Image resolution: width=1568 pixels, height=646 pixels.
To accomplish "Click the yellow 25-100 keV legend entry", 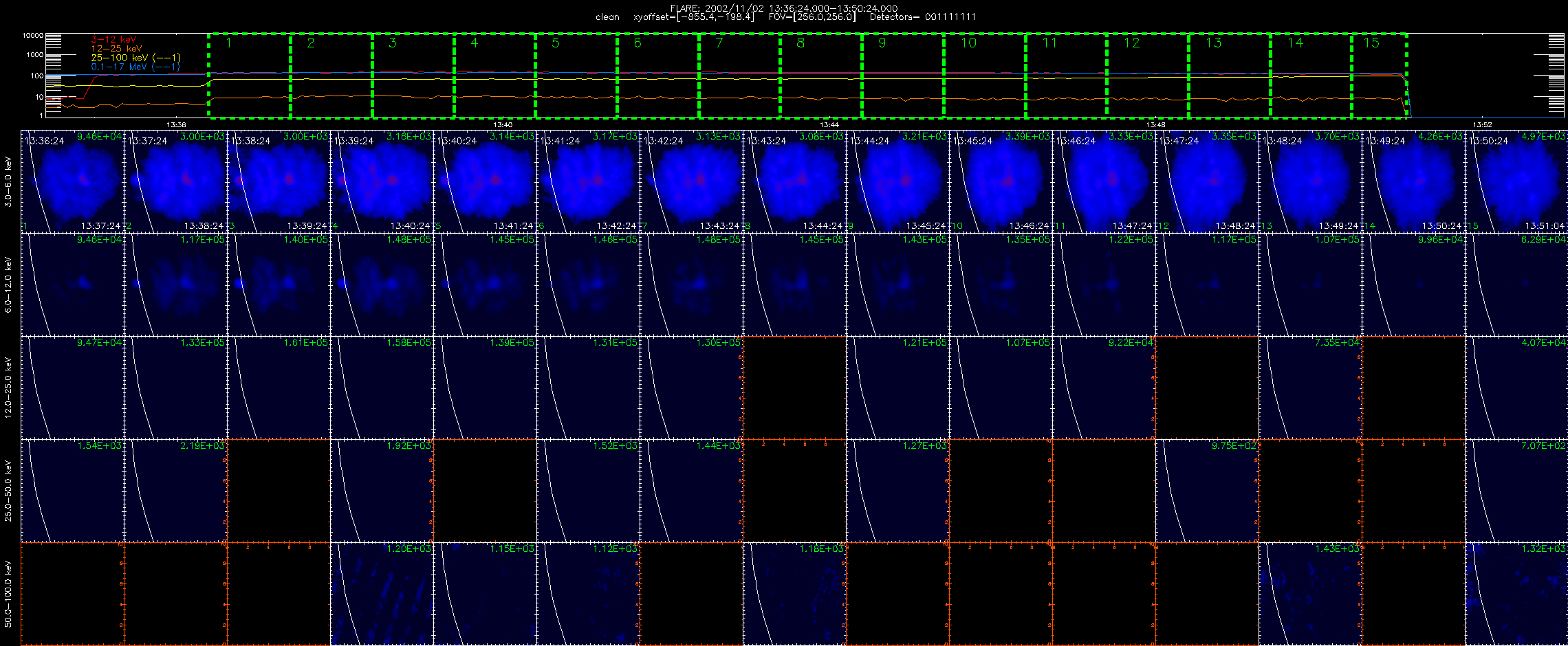I will click(x=135, y=58).
